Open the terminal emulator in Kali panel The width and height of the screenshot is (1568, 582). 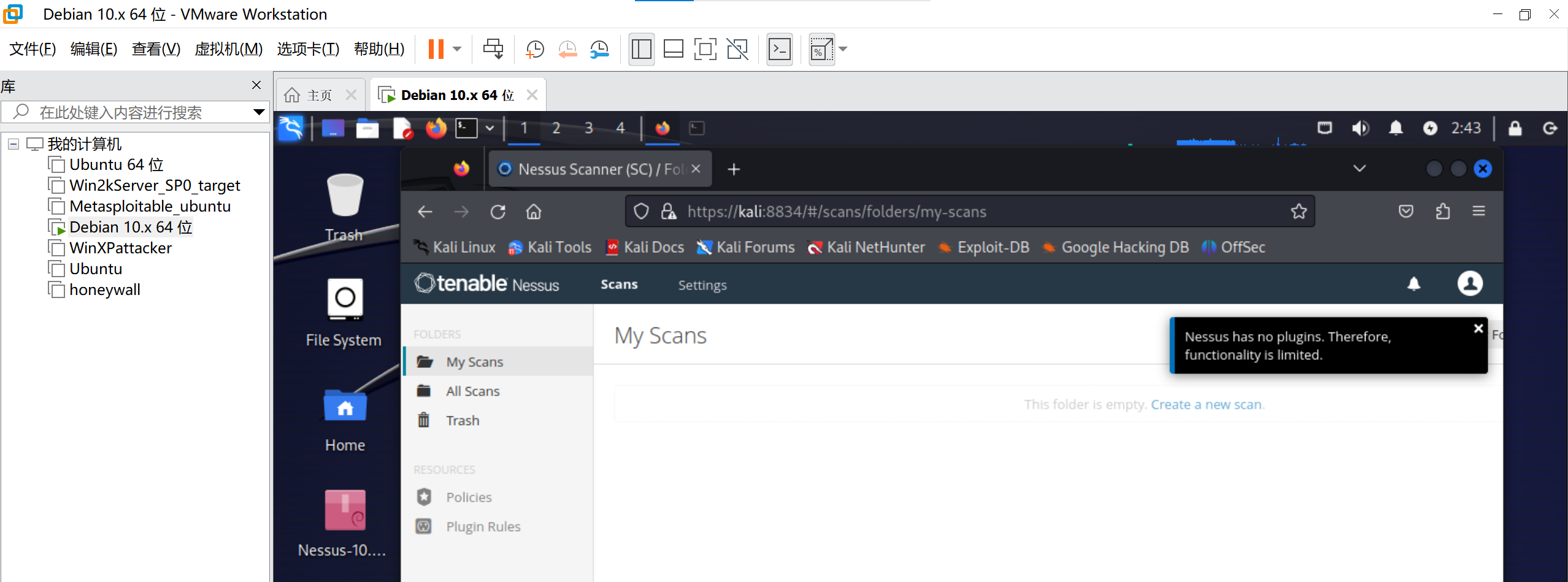pyautogui.click(x=466, y=128)
